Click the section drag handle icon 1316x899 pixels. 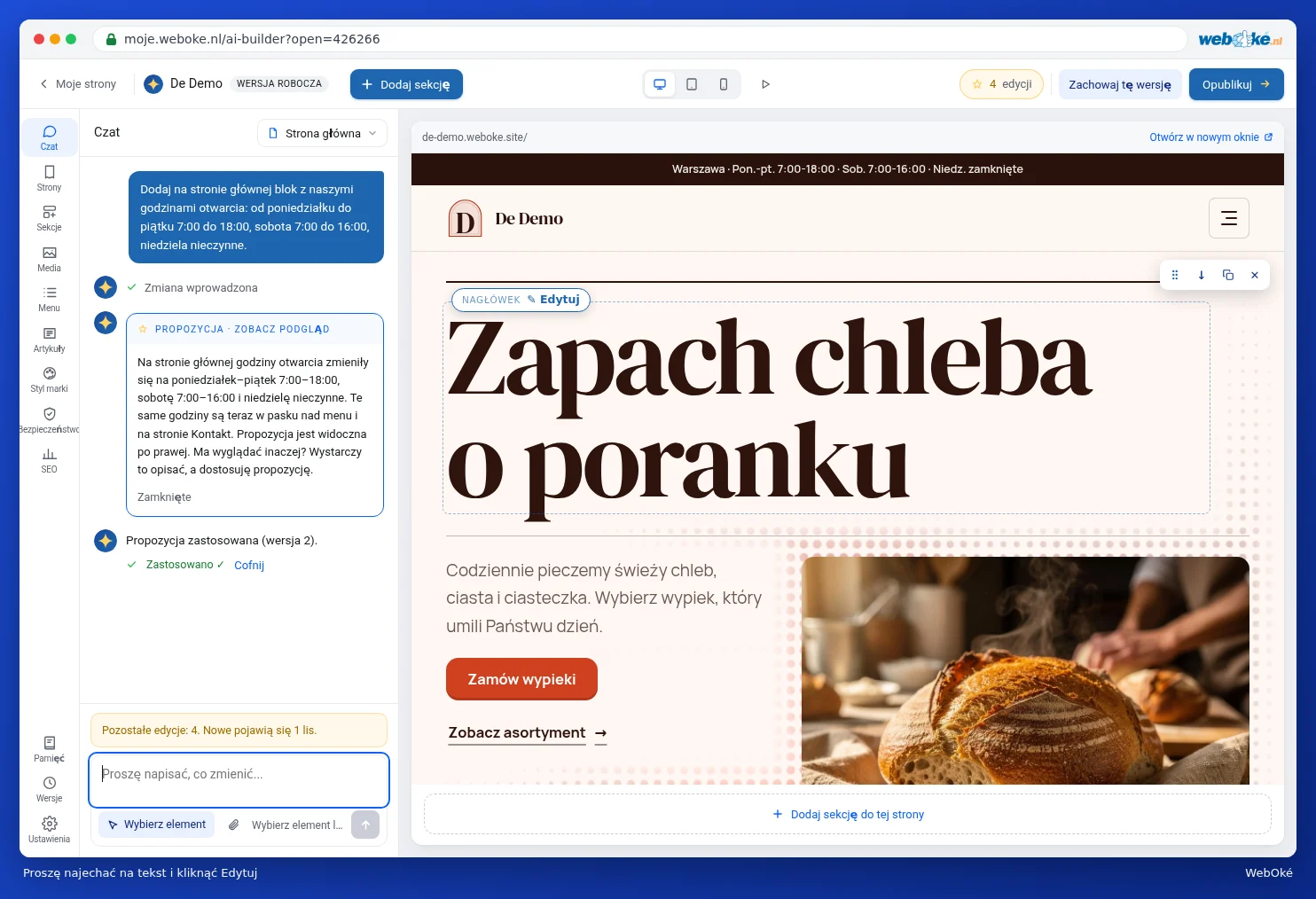pyautogui.click(x=1174, y=275)
